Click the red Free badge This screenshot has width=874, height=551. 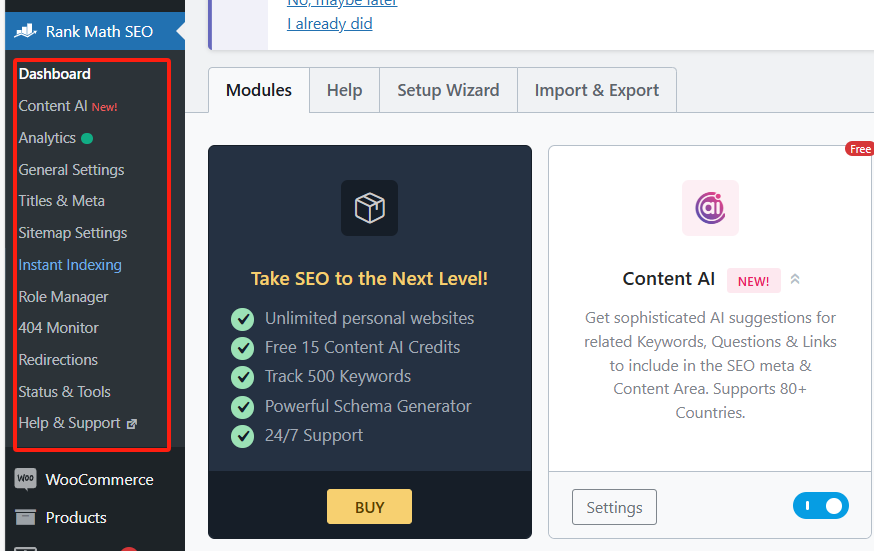(x=859, y=149)
